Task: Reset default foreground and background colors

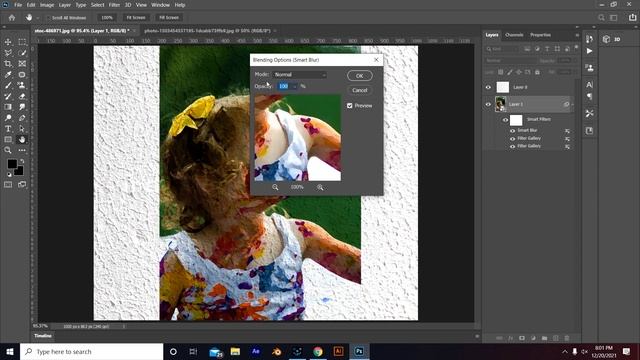Action: point(9,175)
